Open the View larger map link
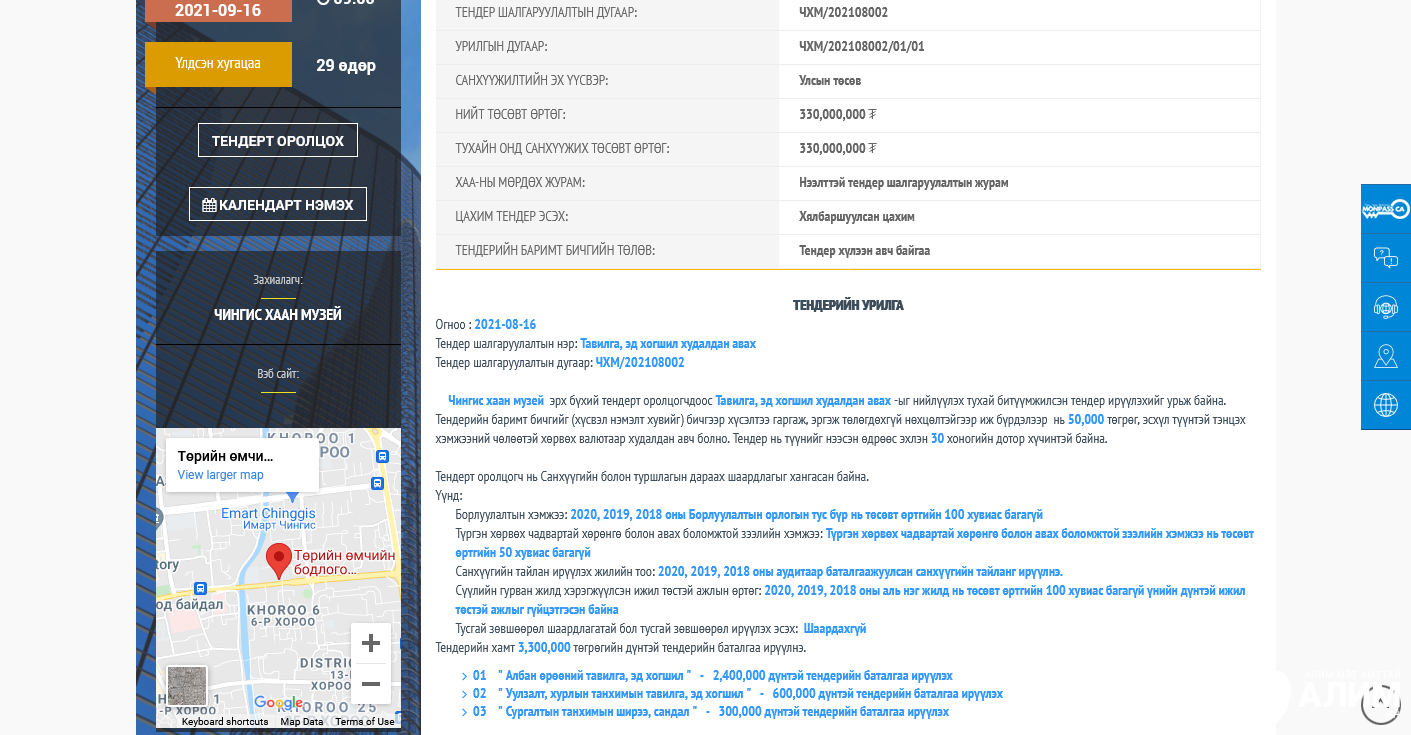The width and height of the screenshot is (1411, 735). point(221,475)
